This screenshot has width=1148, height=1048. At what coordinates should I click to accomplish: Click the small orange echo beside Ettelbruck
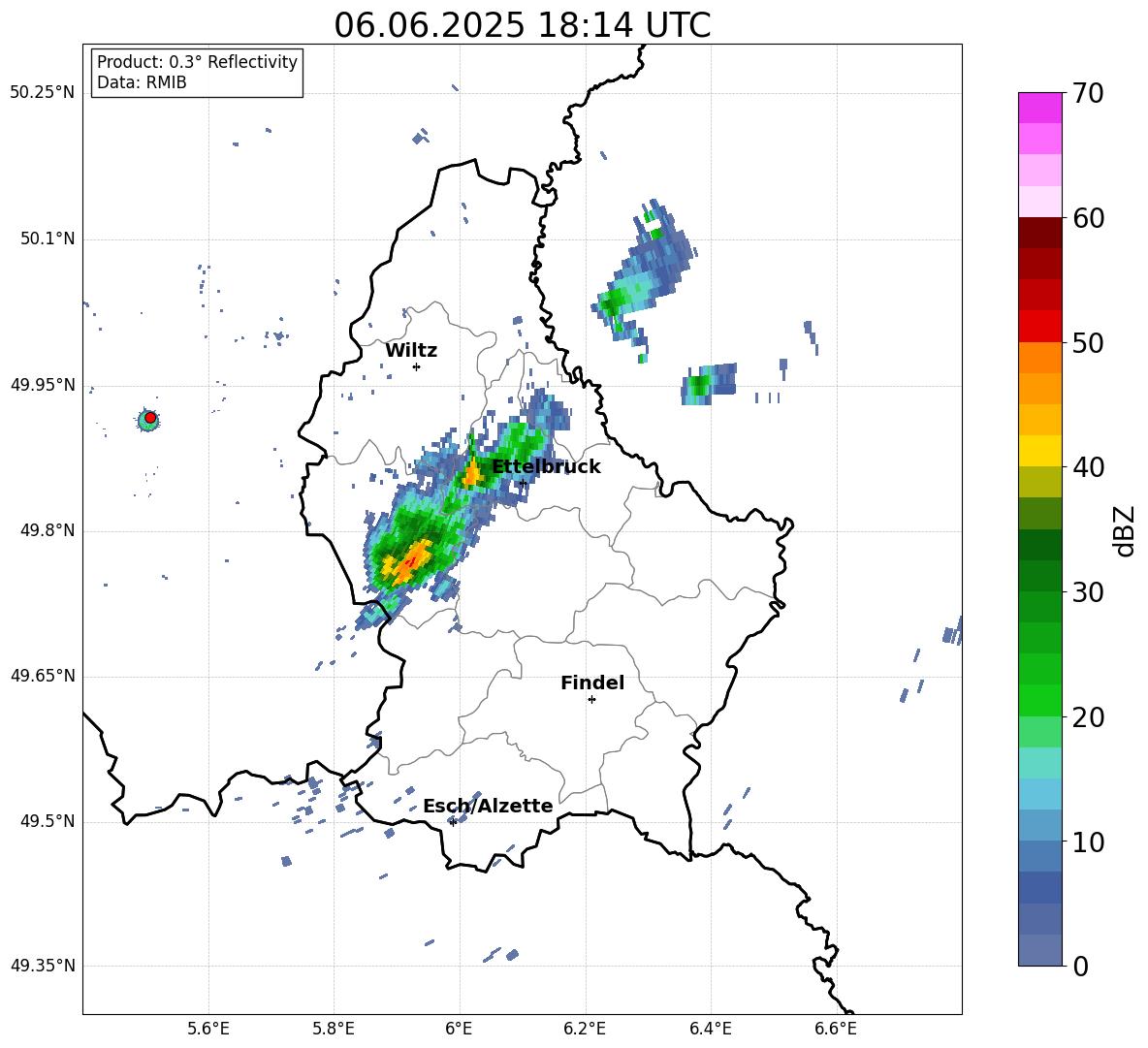click(471, 474)
